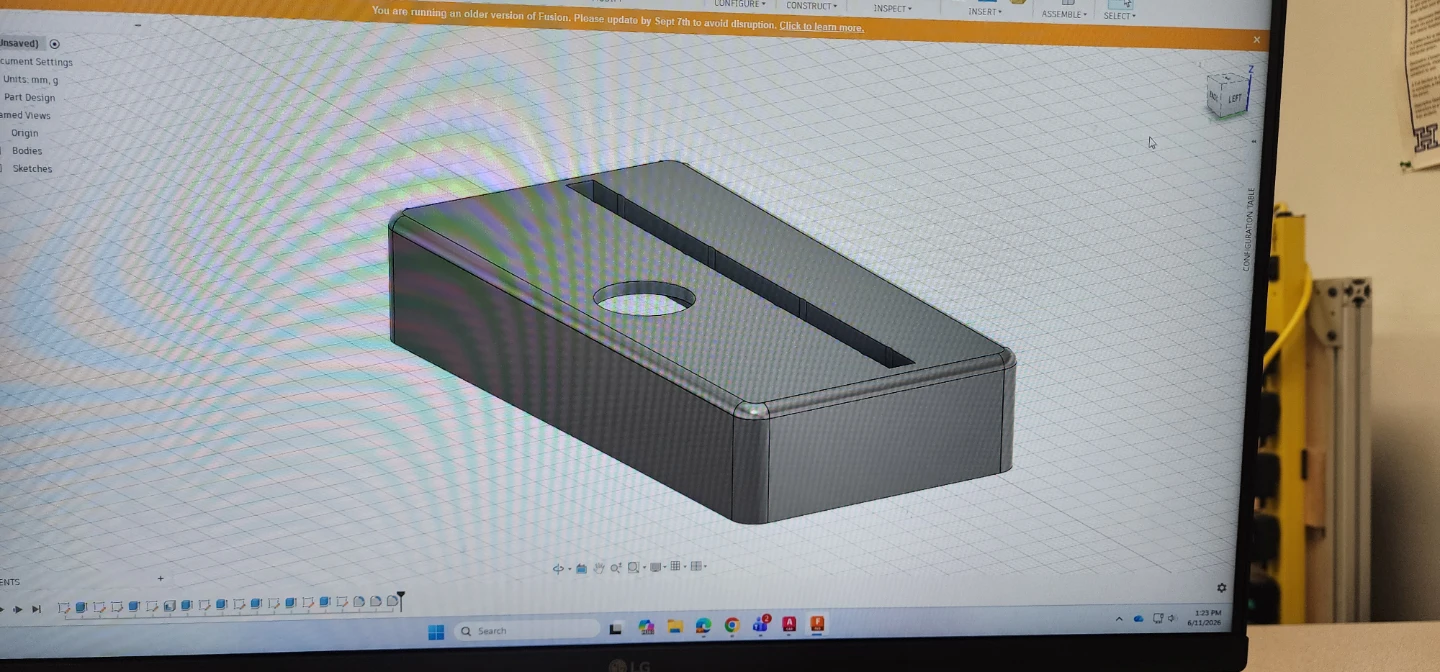Select Origin folder in browser tree
Screen dimensions: 1440x672
(24, 133)
